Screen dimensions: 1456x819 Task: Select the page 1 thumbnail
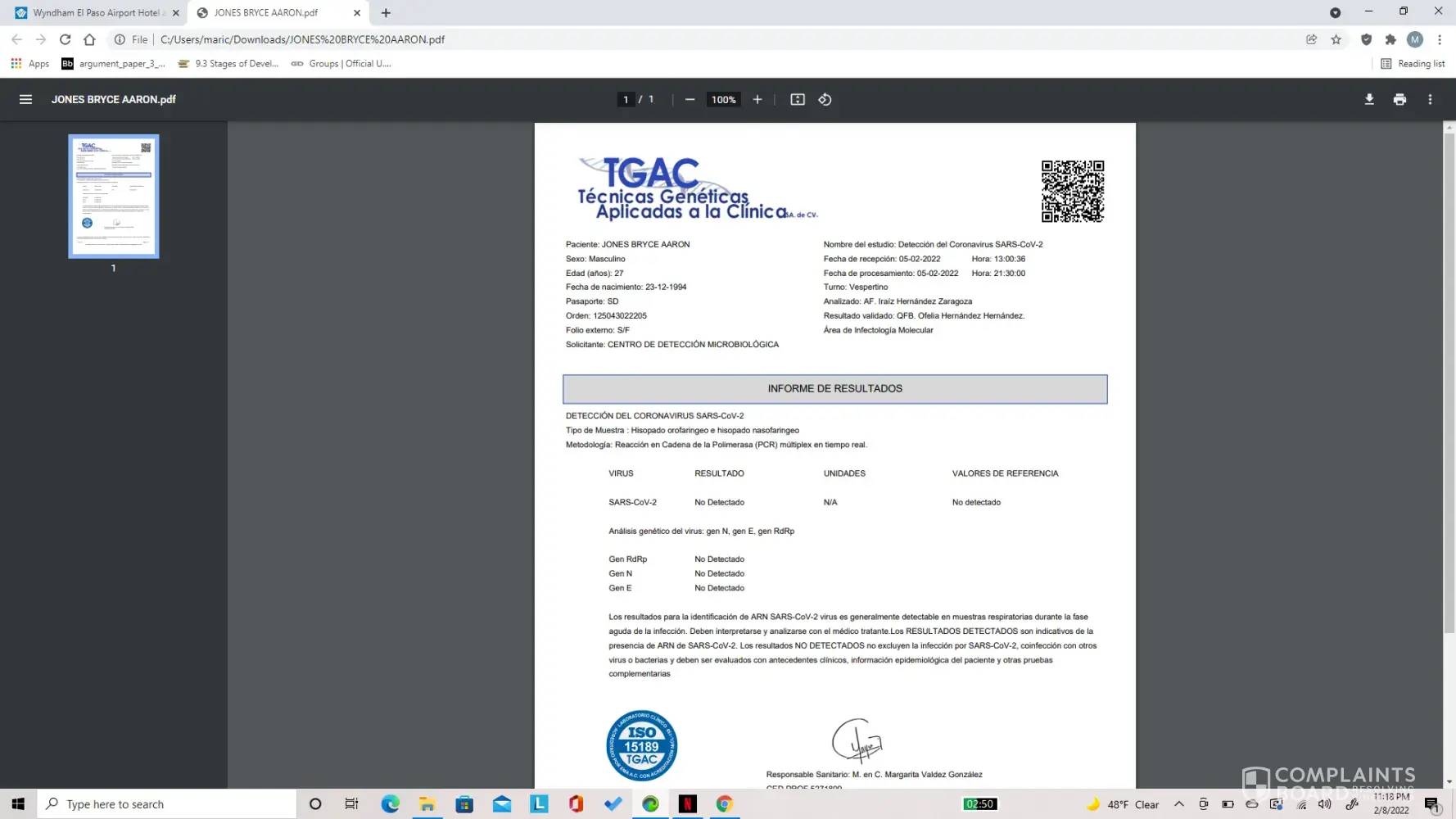113,197
